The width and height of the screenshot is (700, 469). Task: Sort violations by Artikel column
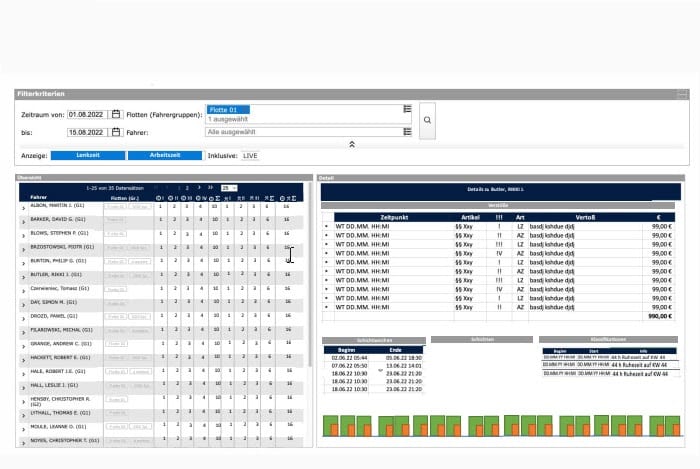pos(470,217)
